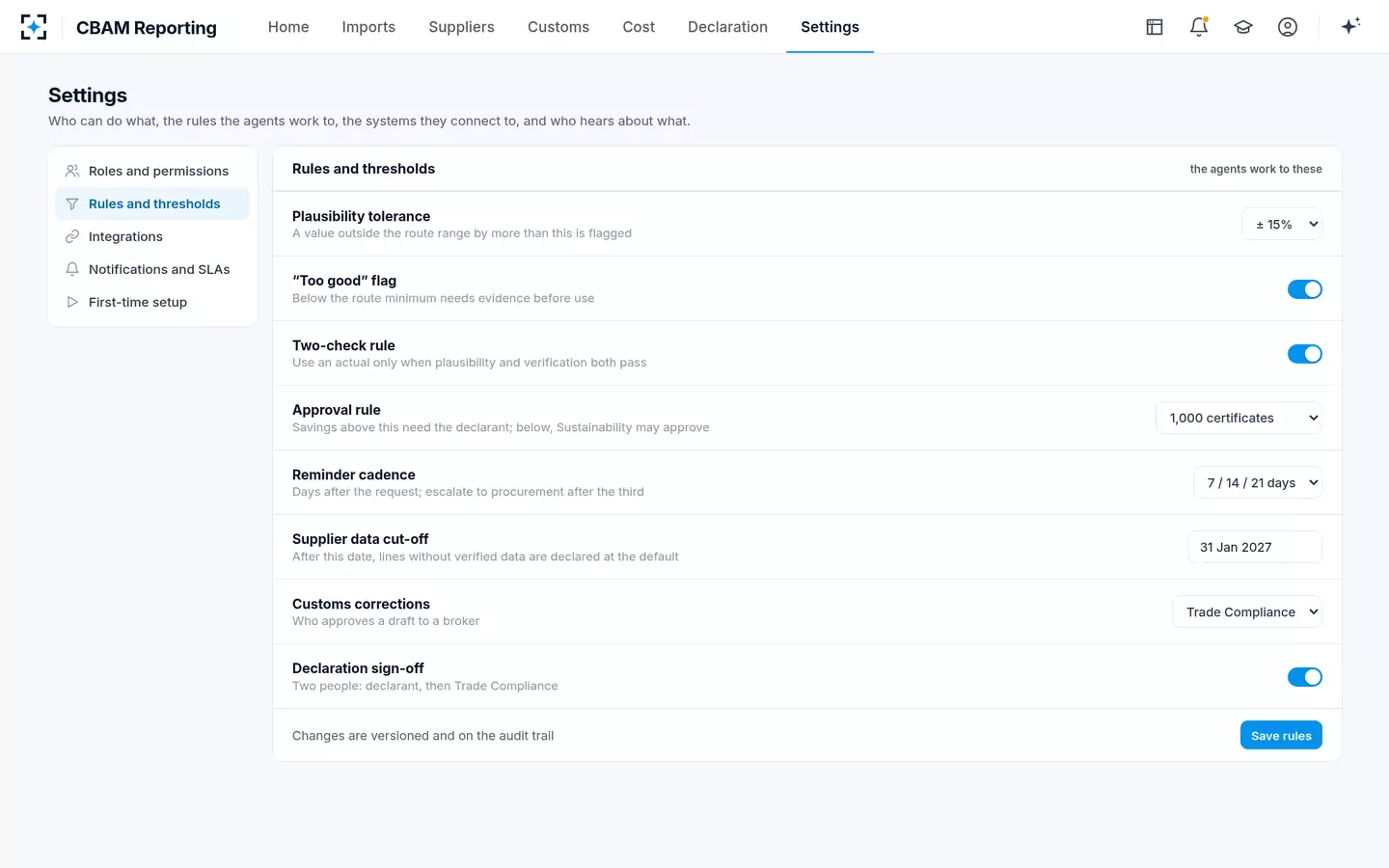Edit the Supplier data cut-off date field
This screenshot has height=868, width=1389.
point(1255,548)
